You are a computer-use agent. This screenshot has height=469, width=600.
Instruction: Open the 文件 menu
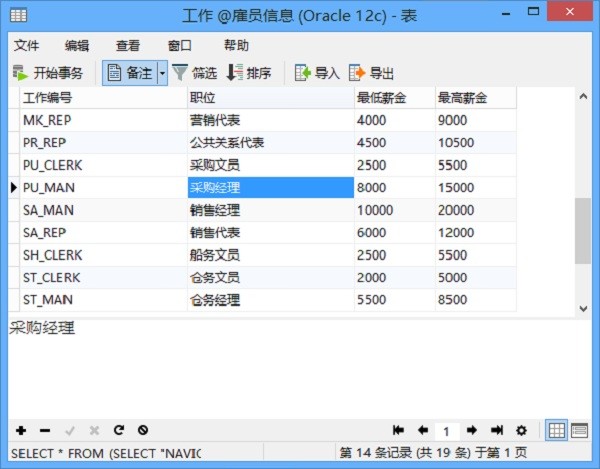[x=27, y=45]
